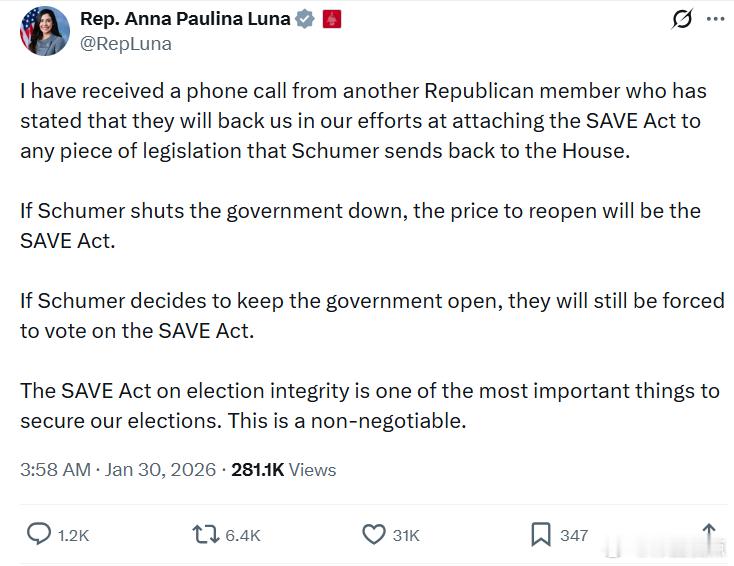Click the Rep. Anna Paulina Luna display name
This screenshot has height=566, width=734.
coord(185,19)
